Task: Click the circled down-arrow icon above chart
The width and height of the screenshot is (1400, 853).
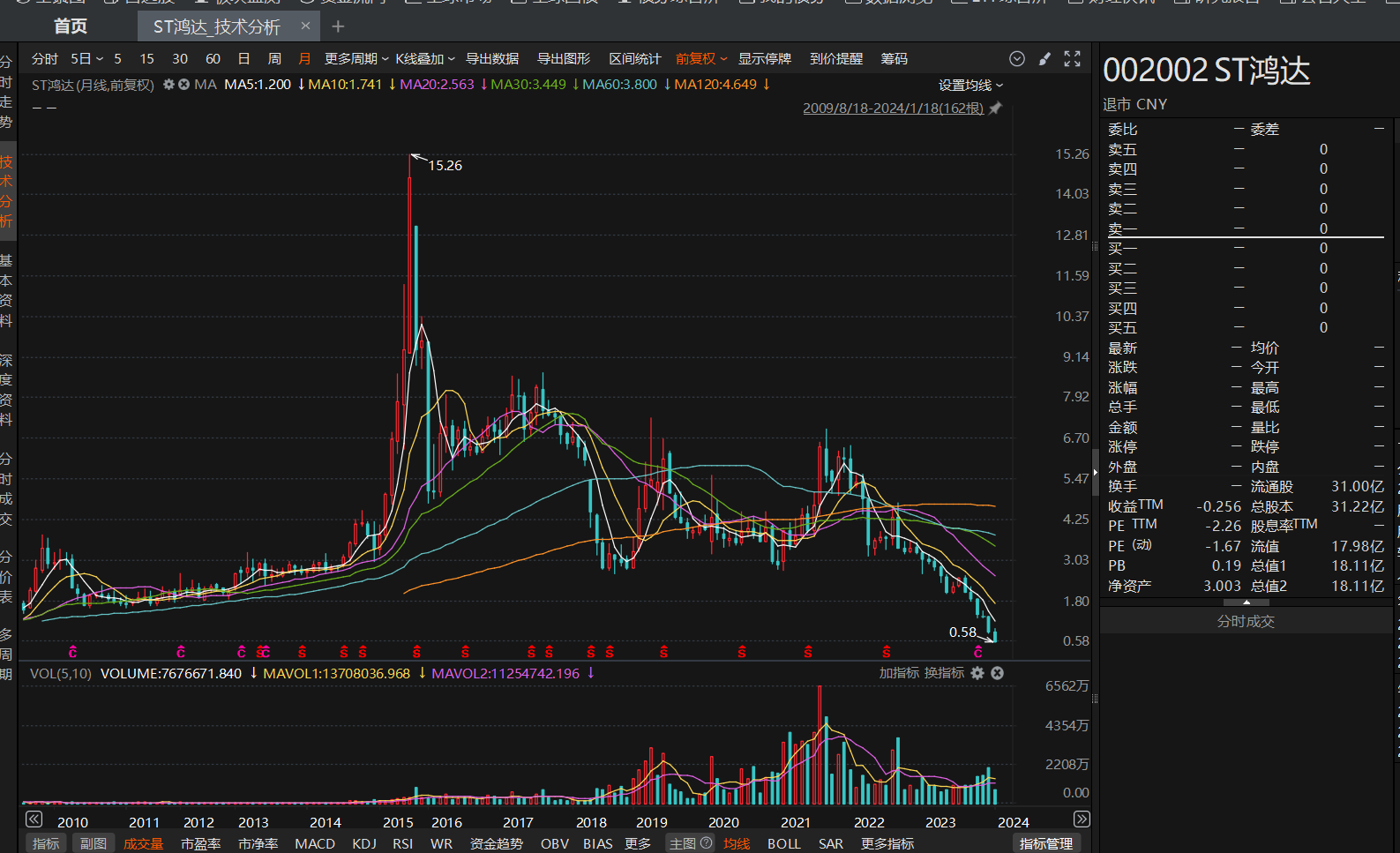Action: click(x=1017, y=59)
